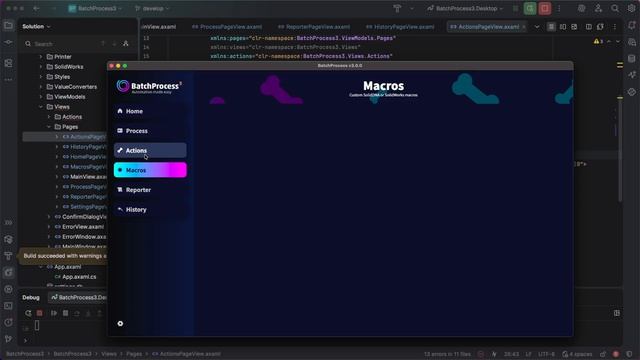The height and width of the screenshot is (360, 640).
Task: Click Views in the breadcrumb bar
Action: 109,354
